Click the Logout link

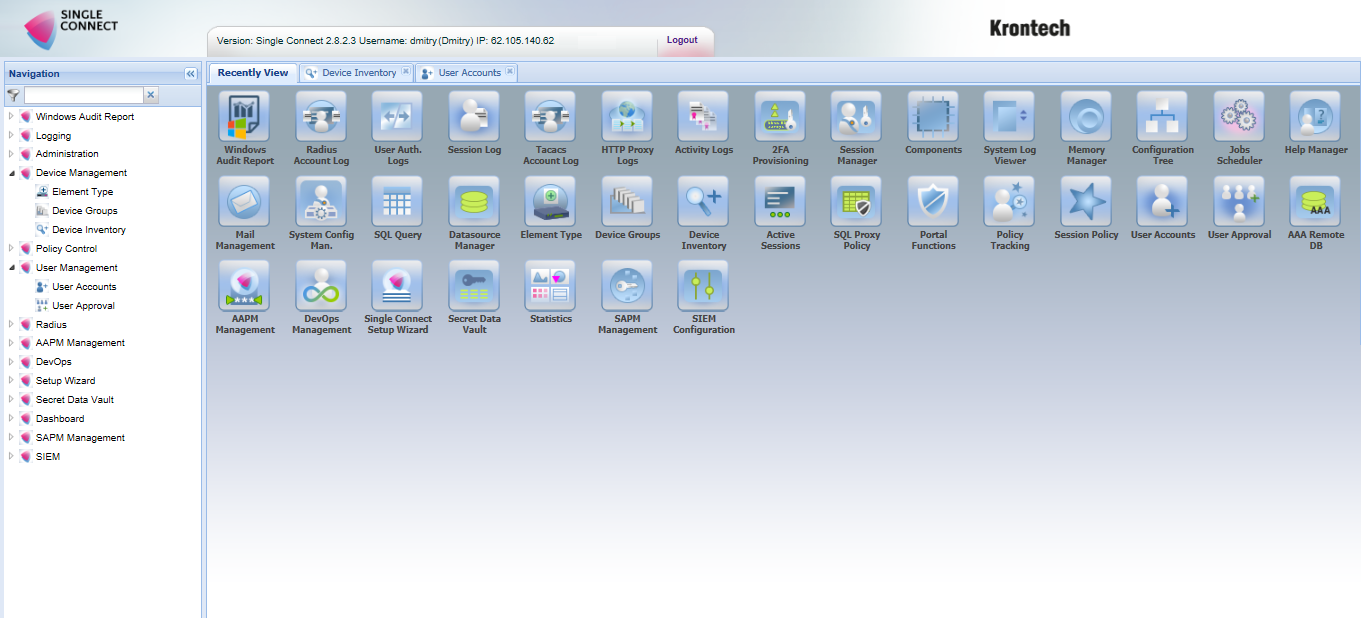coord(682,41)
